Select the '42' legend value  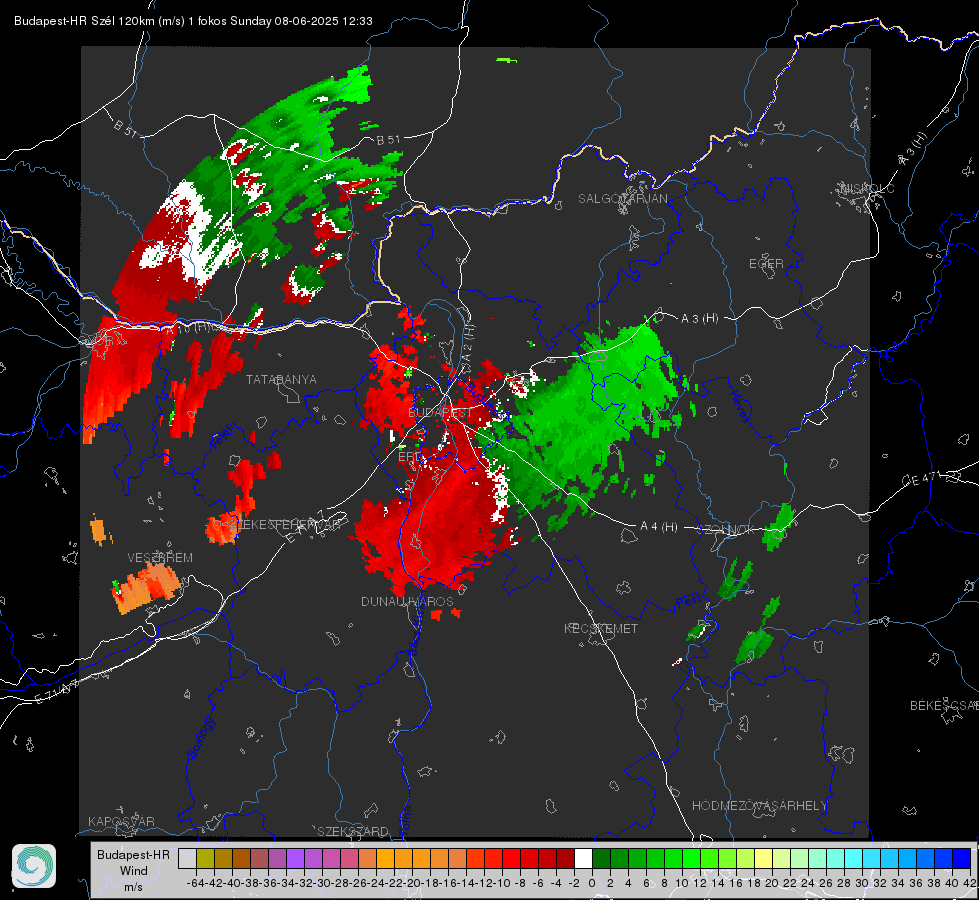(x=970, y=883)
